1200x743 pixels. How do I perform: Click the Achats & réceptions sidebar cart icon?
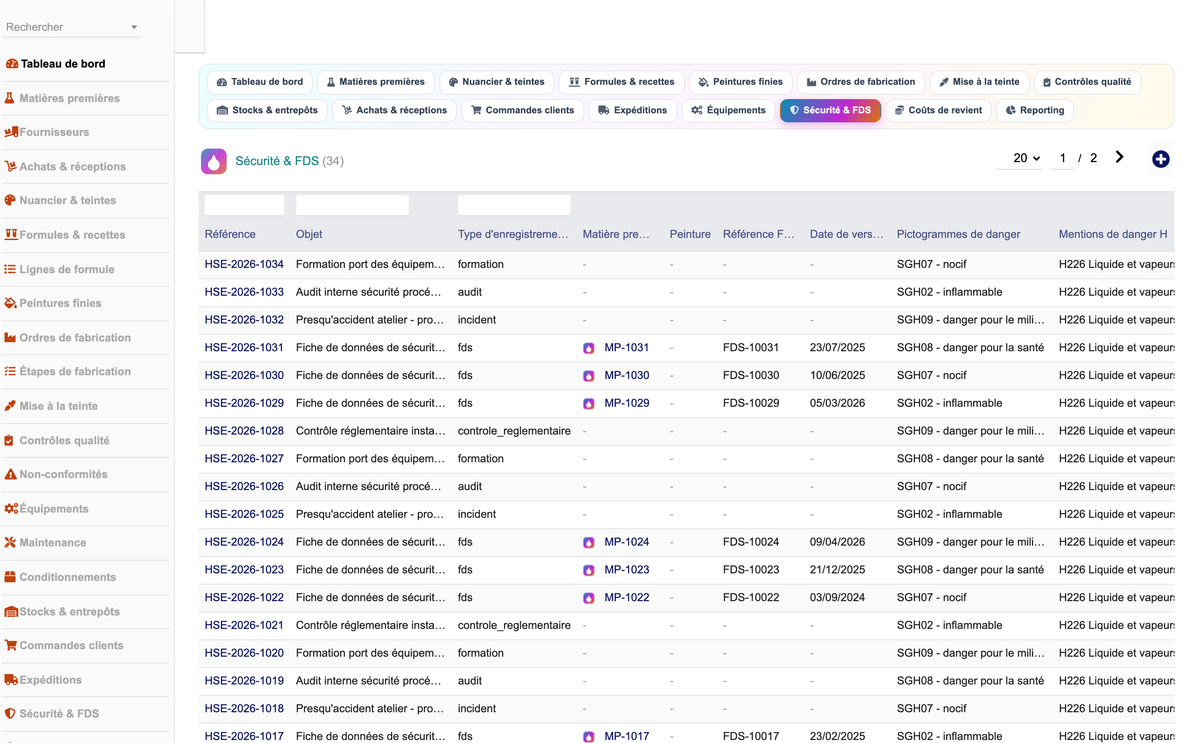pyautogui.click(x=11, y=167)
